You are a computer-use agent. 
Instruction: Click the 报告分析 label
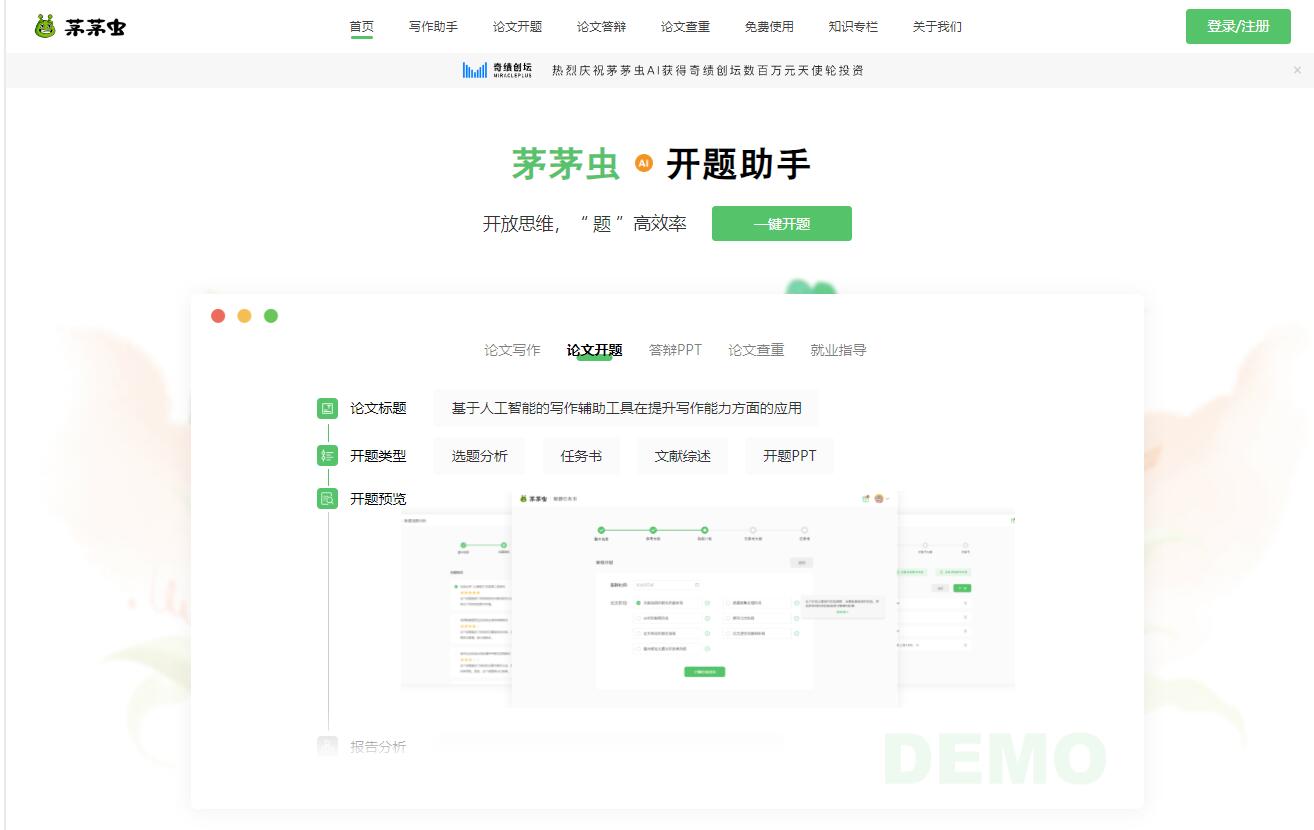pos(378,746)
